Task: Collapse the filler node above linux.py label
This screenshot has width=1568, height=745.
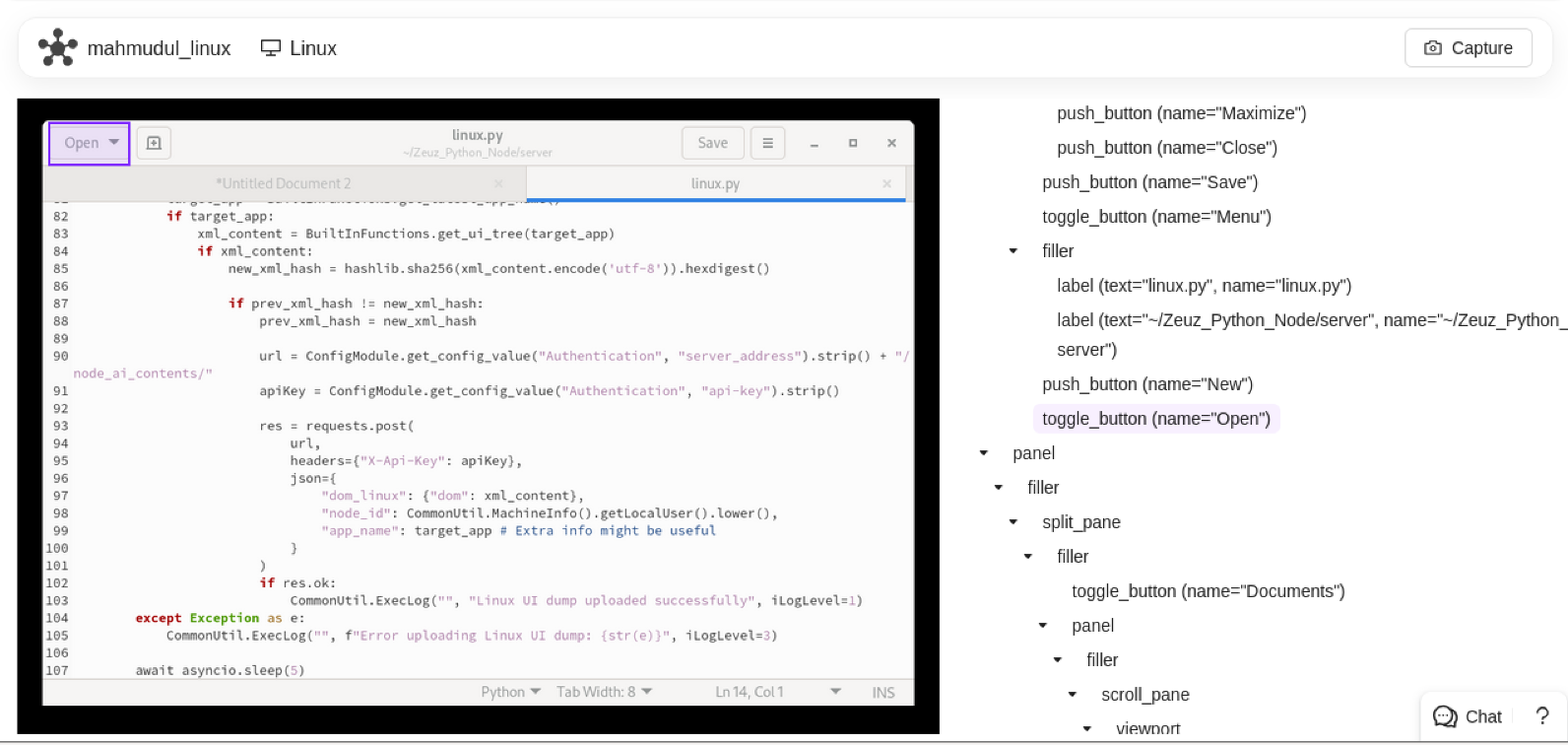Action: click(x=1013, y=251)
